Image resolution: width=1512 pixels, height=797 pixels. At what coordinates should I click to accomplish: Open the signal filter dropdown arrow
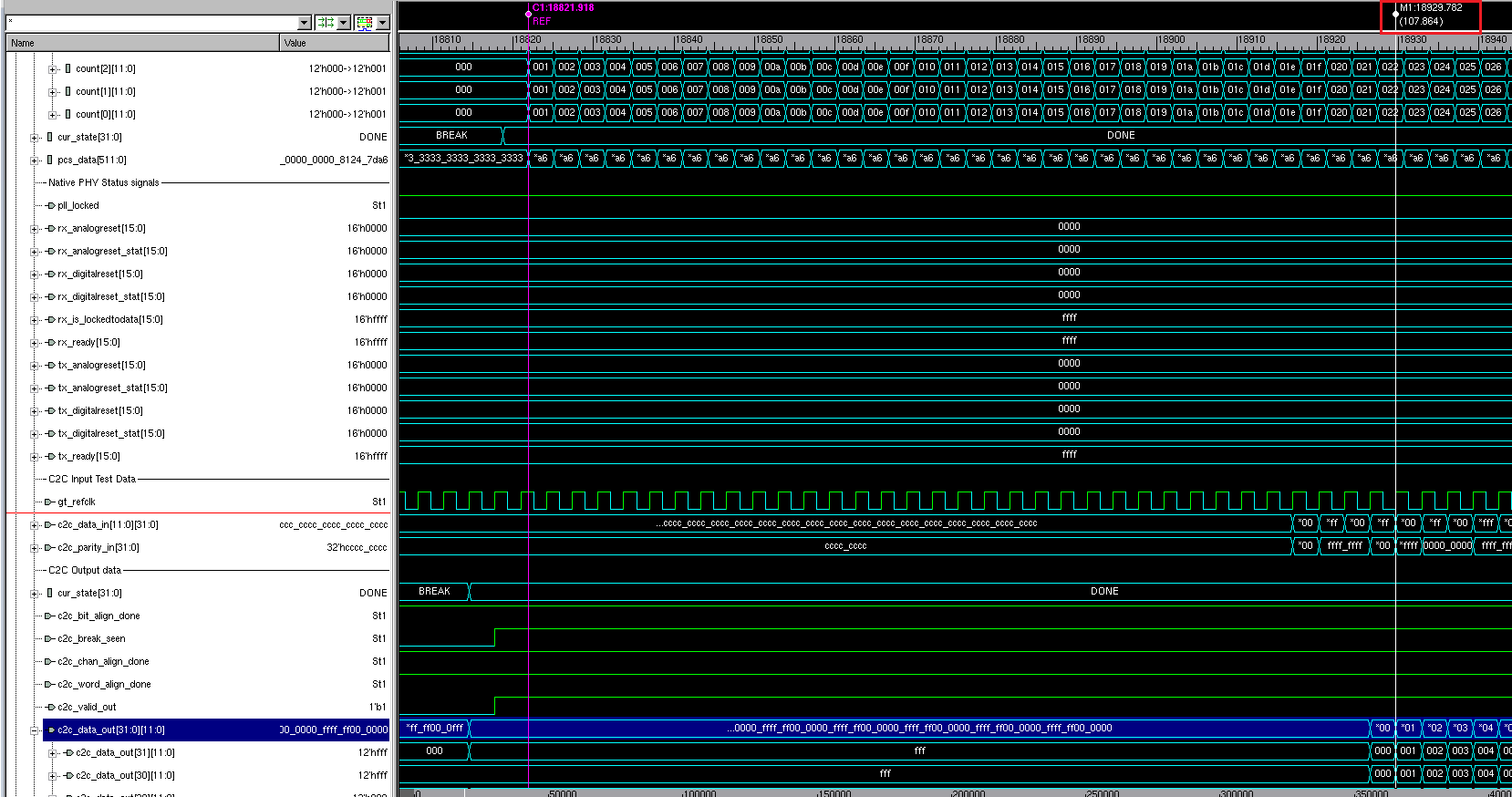point(305,23)
